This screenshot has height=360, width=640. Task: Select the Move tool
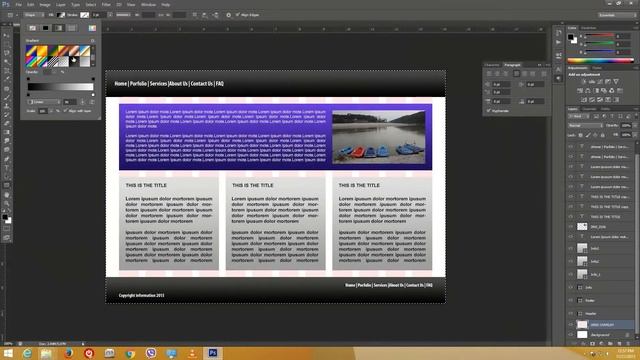7,35
